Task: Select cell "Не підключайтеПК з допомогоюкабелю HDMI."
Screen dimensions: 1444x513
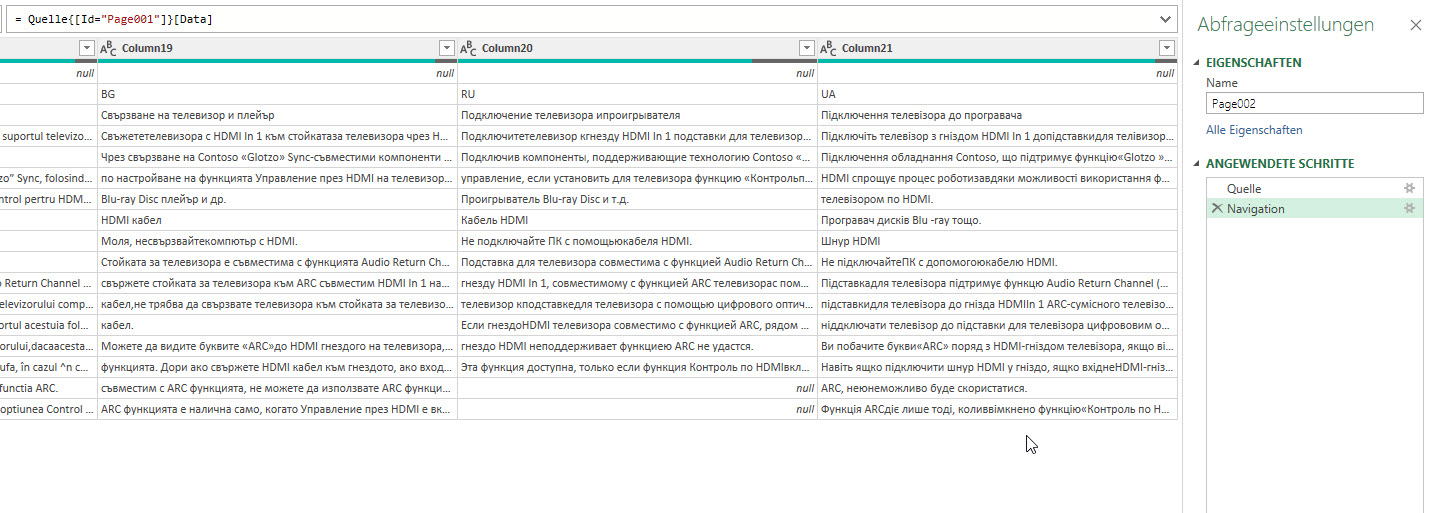Action: pos(997,262)
